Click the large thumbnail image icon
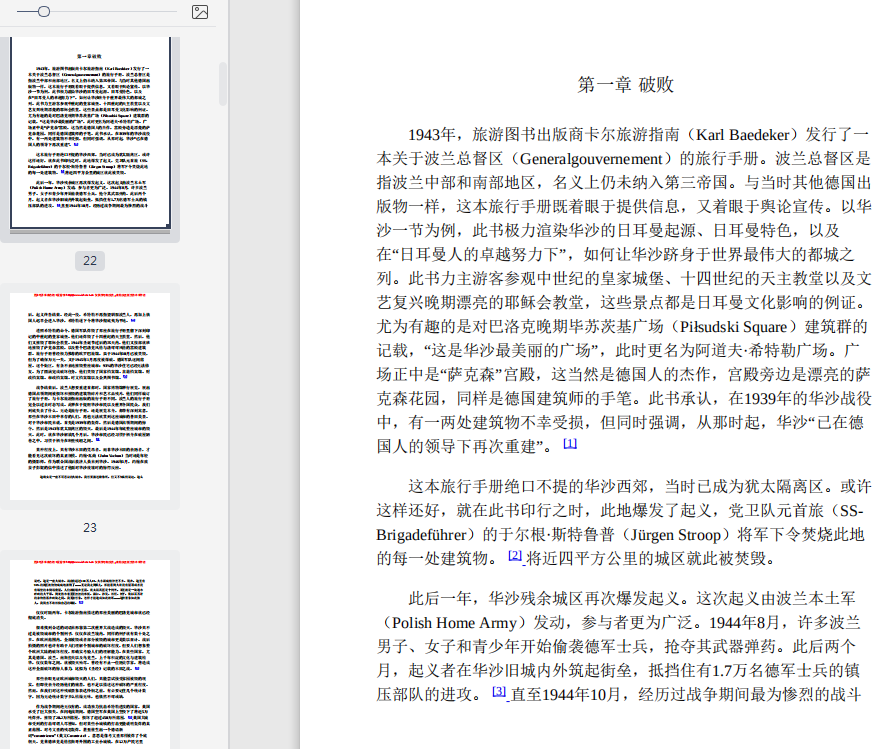The image size is (894, 749). 200,12
